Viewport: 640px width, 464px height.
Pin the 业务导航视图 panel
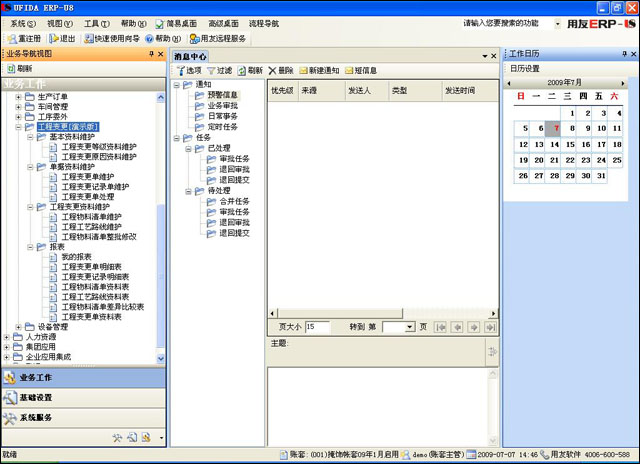(x=151, y=54)
